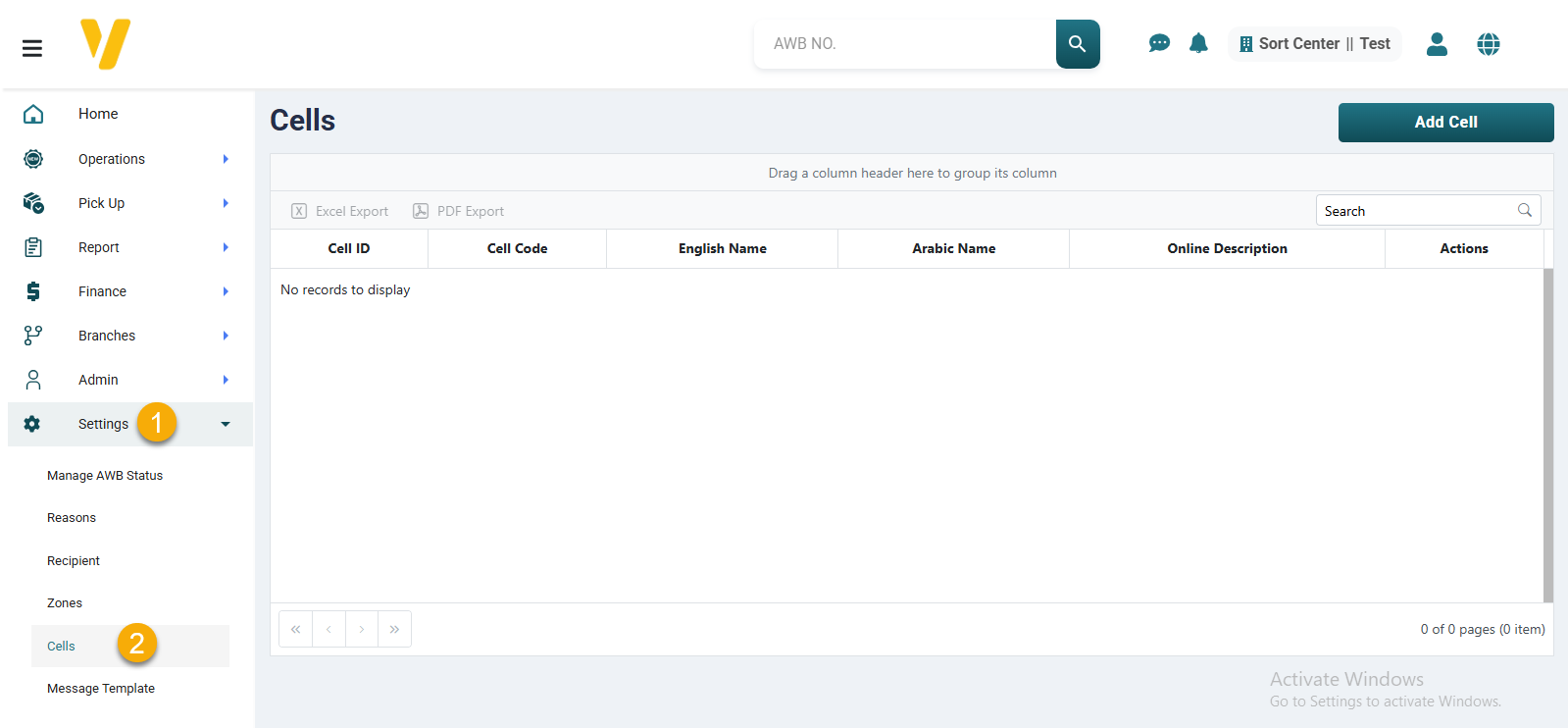Screen dimensions: 1568x728
Task: Open the chat messages icon
Action: click(x=1158, y=44)
